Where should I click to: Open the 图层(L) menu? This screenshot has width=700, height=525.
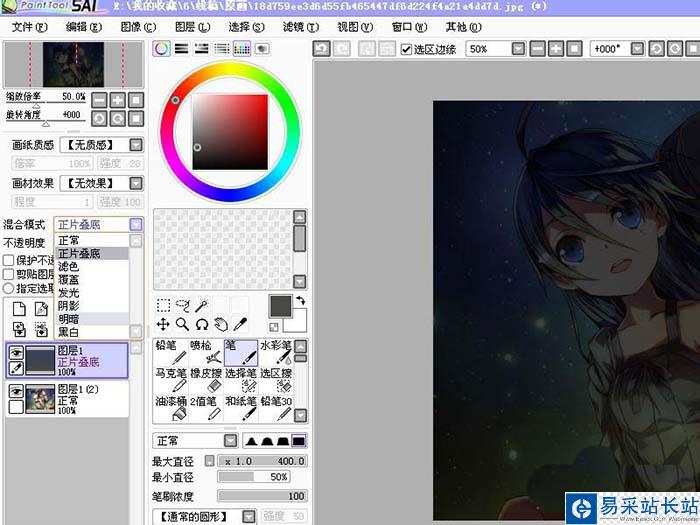(192, 27)
